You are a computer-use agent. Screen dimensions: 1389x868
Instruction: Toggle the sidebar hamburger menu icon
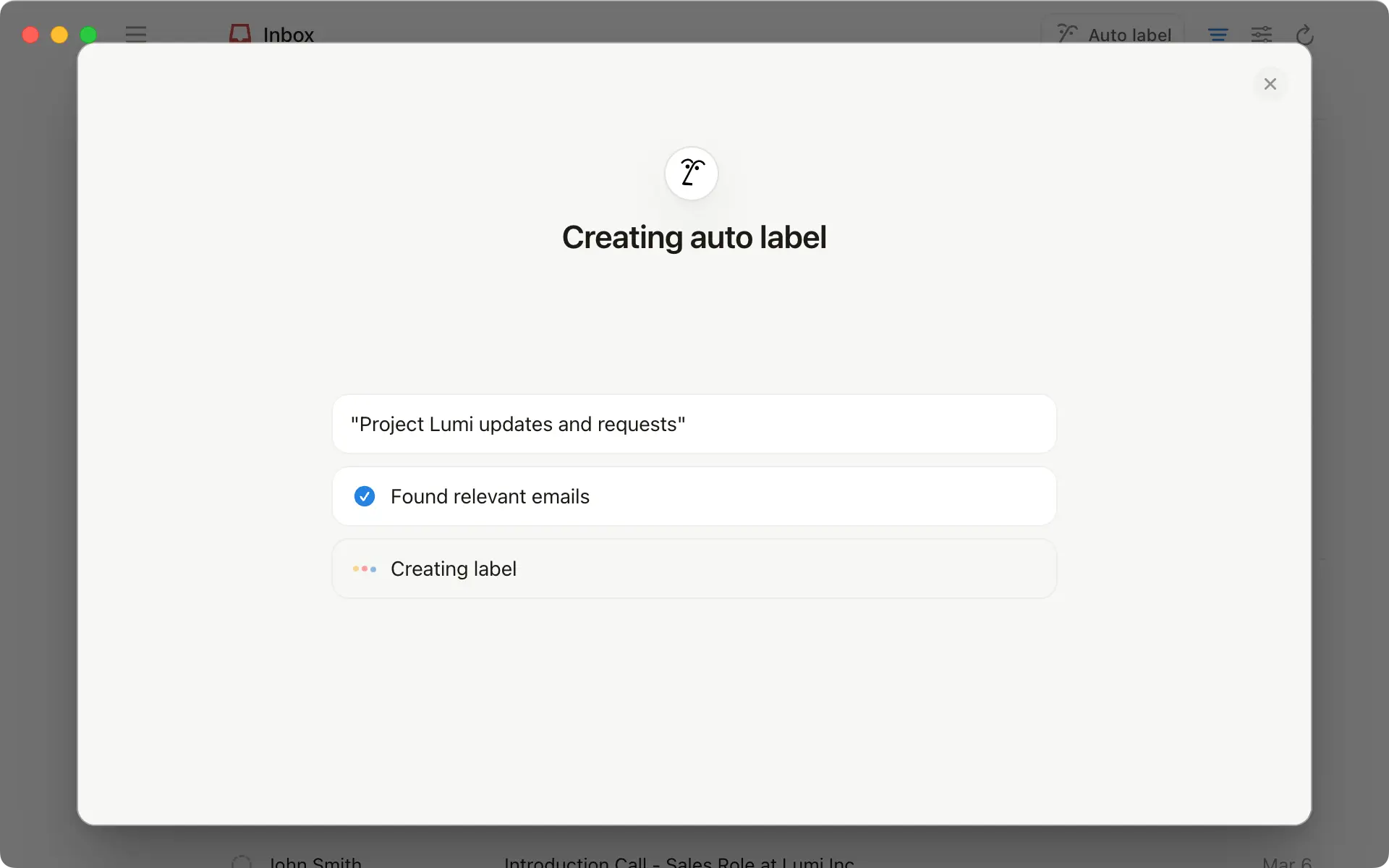136,34
